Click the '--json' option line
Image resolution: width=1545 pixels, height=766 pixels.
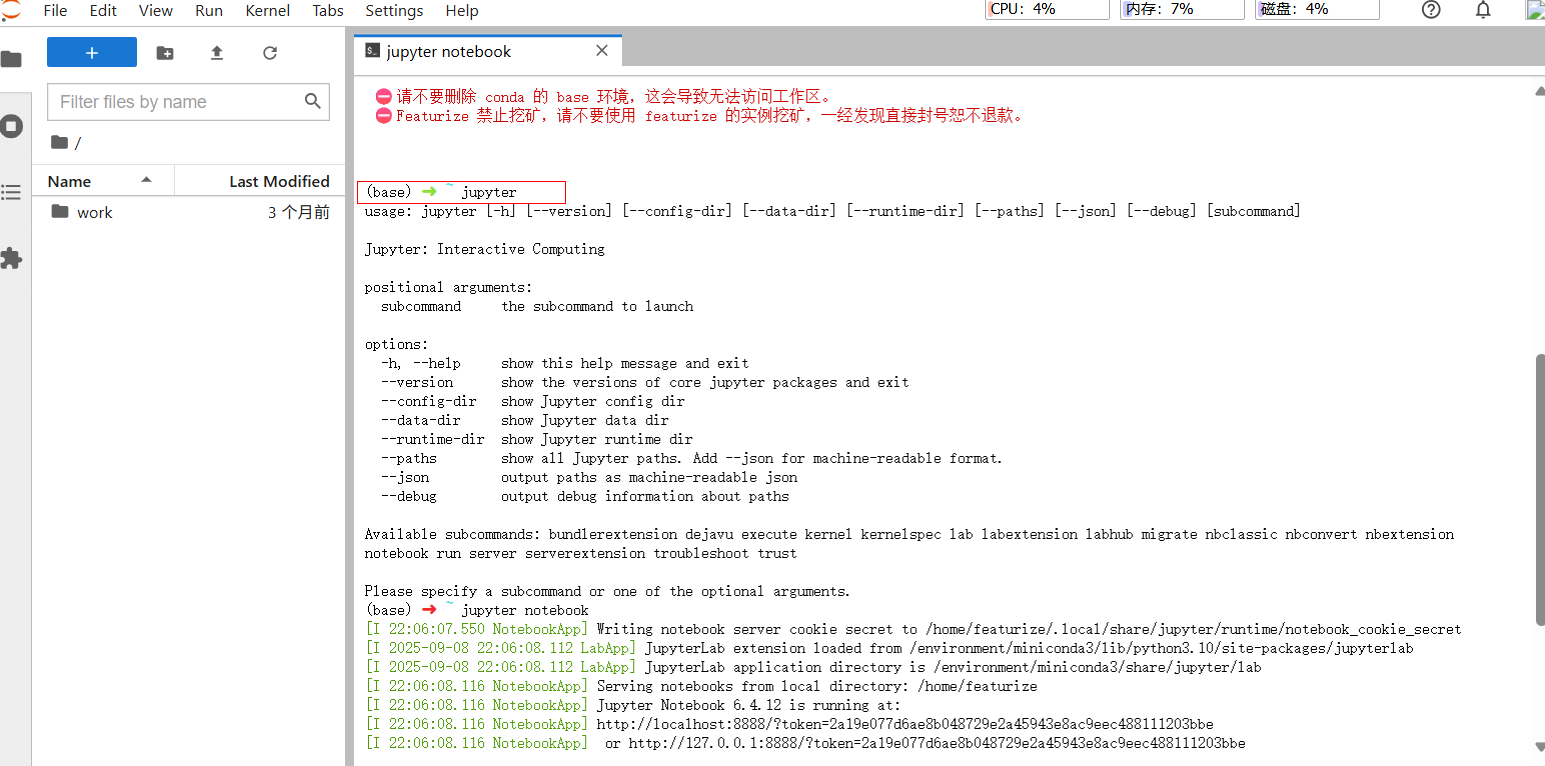(x=589, y=477)
